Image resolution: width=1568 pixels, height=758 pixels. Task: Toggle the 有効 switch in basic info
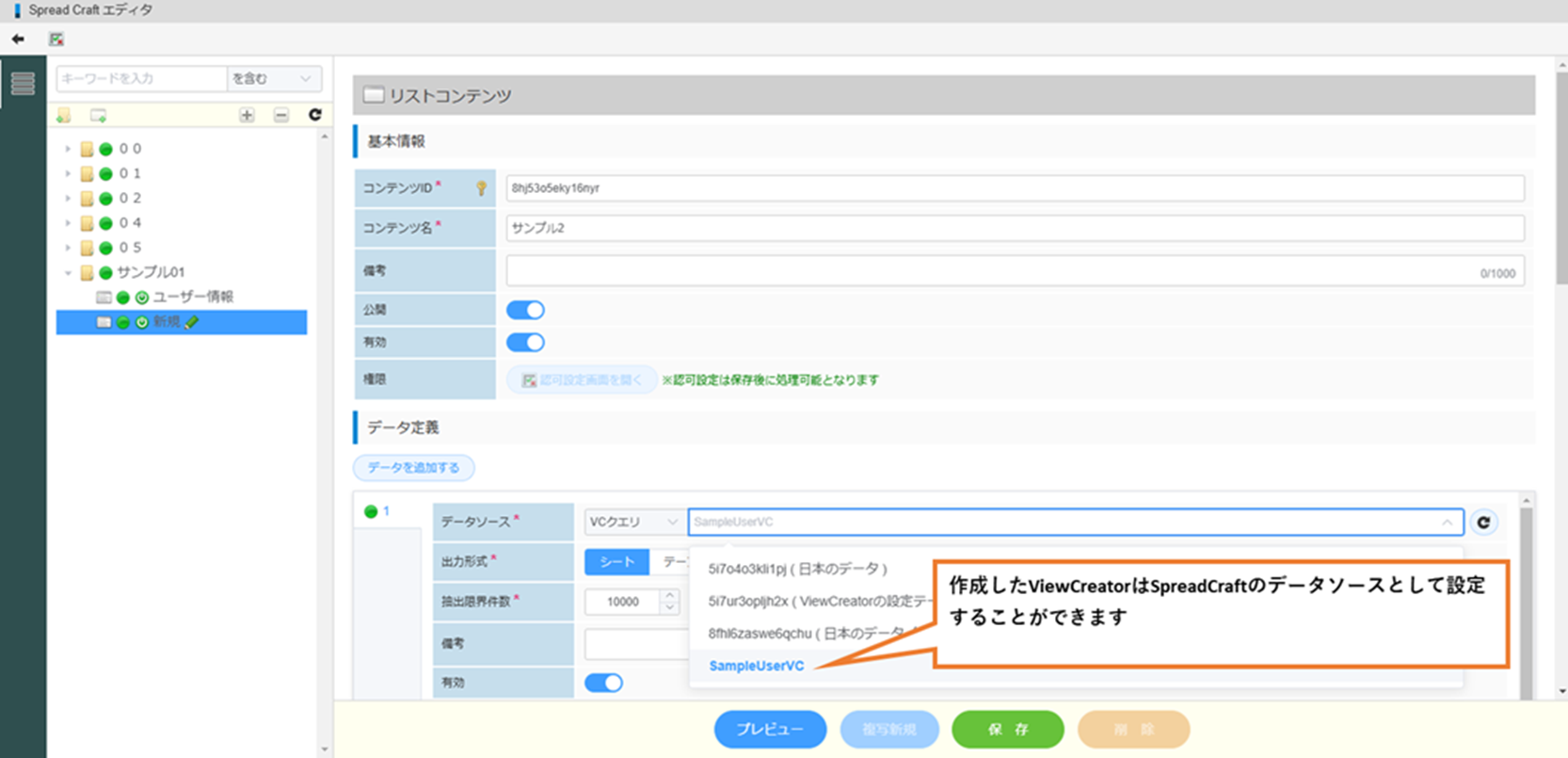pos(525,342)
